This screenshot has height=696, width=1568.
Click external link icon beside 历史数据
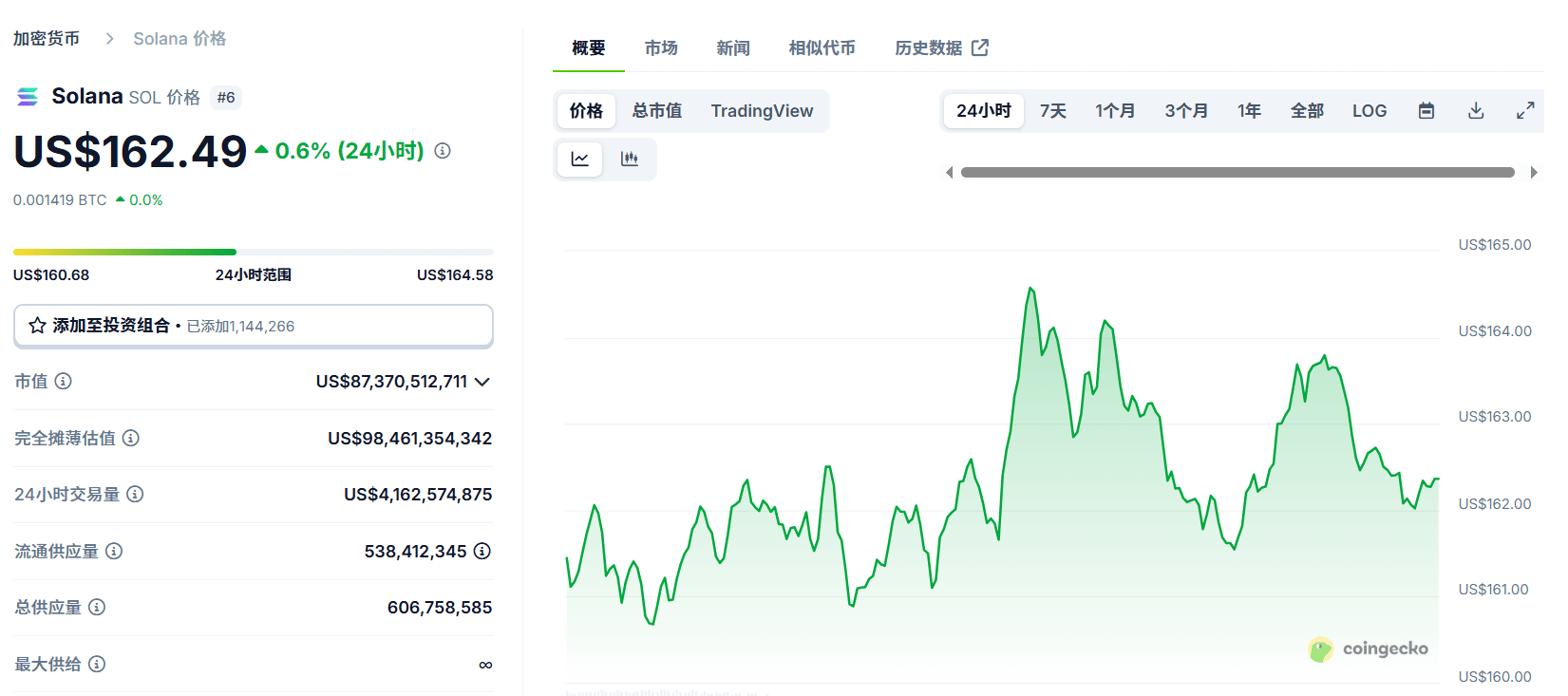pyautogui.click(x=980, y=47)
